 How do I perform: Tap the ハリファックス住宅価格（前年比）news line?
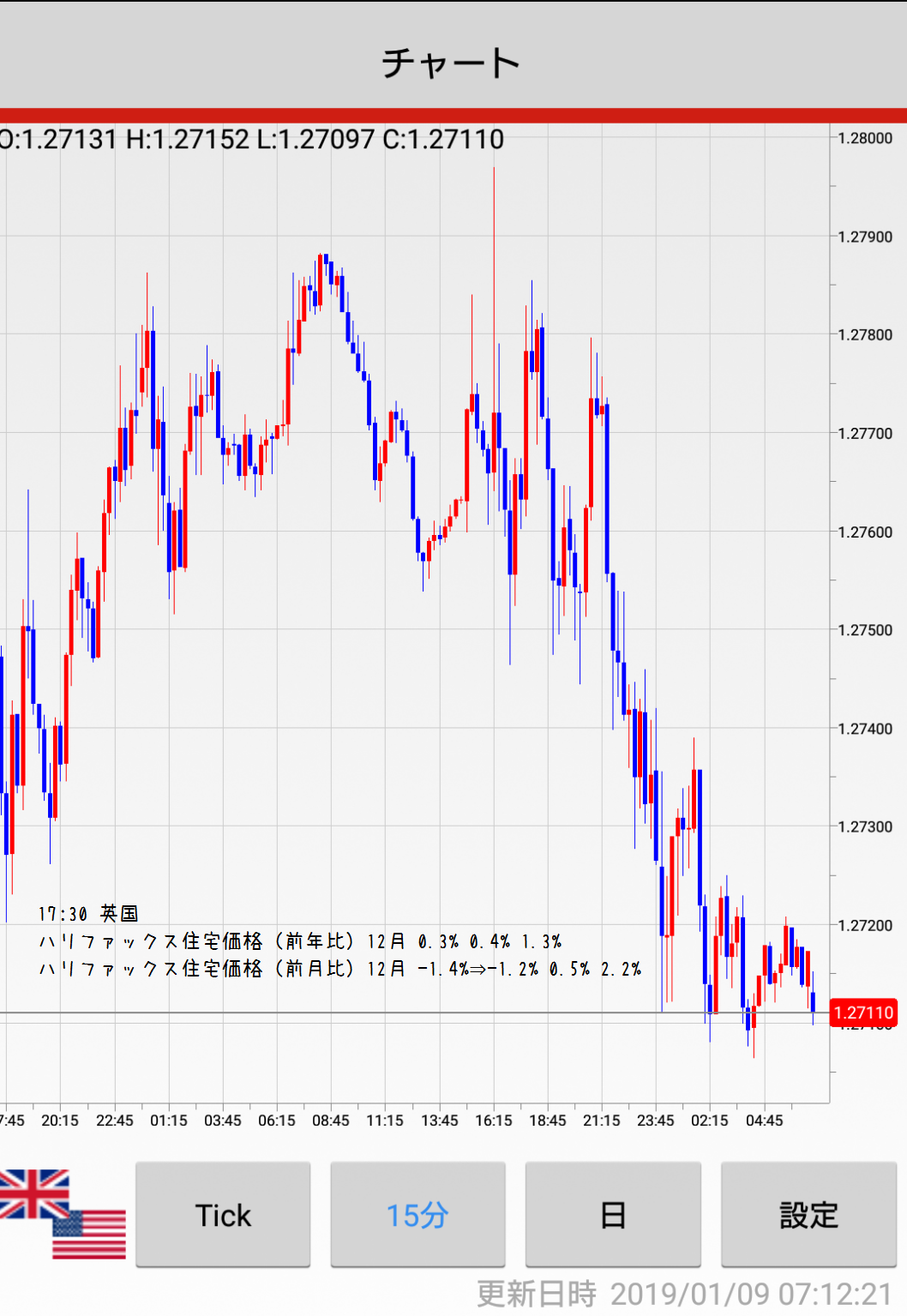[300, 941]
